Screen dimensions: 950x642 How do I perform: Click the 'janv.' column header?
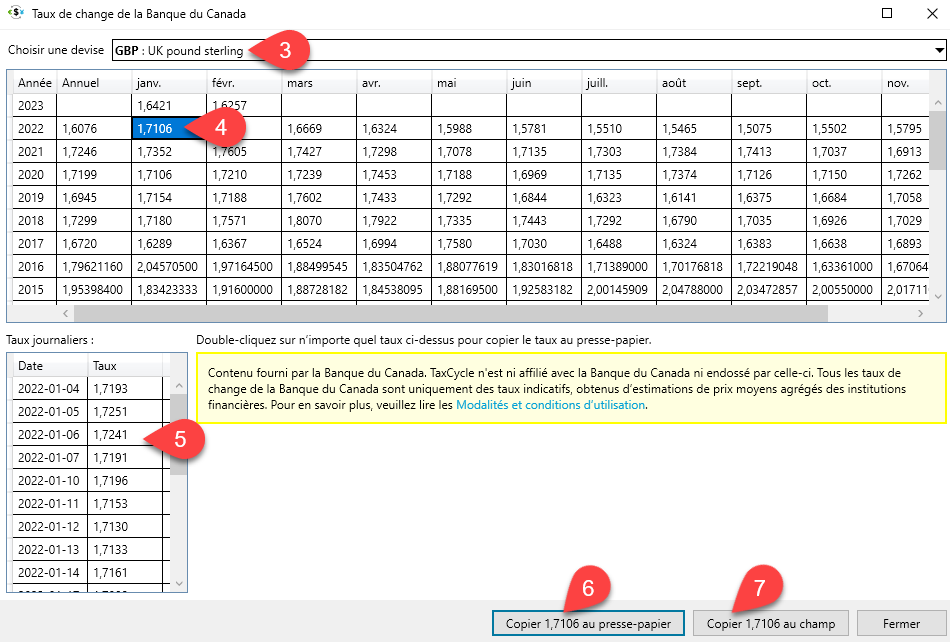tap(169, 83)
